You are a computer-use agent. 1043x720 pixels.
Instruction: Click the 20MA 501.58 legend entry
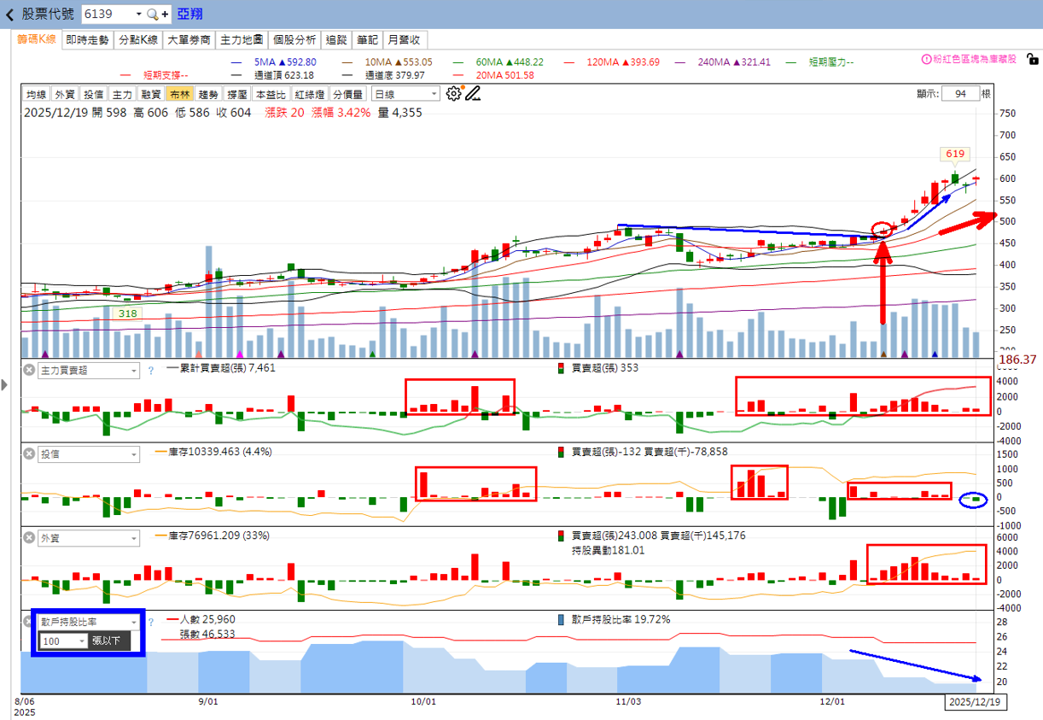pos(493,75)
